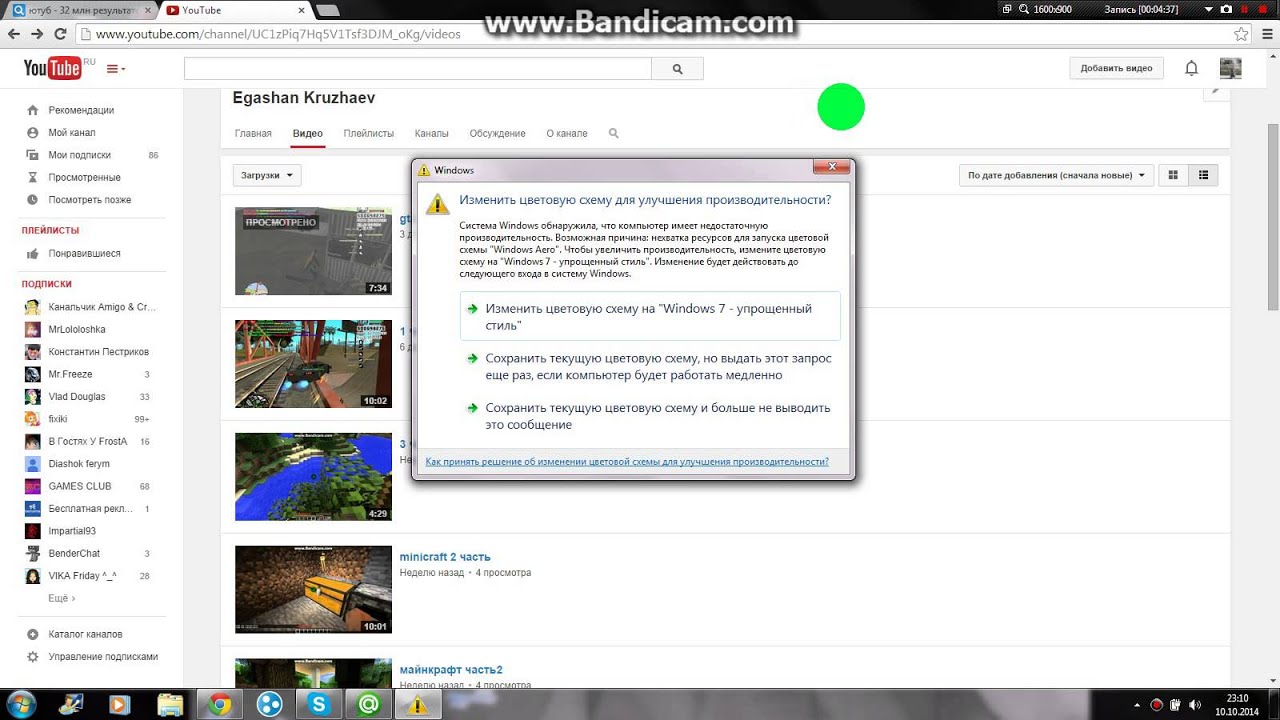
Task: Open Мои подписки in the sidebar
Action: pyautogui.click(x=80, y=155)
